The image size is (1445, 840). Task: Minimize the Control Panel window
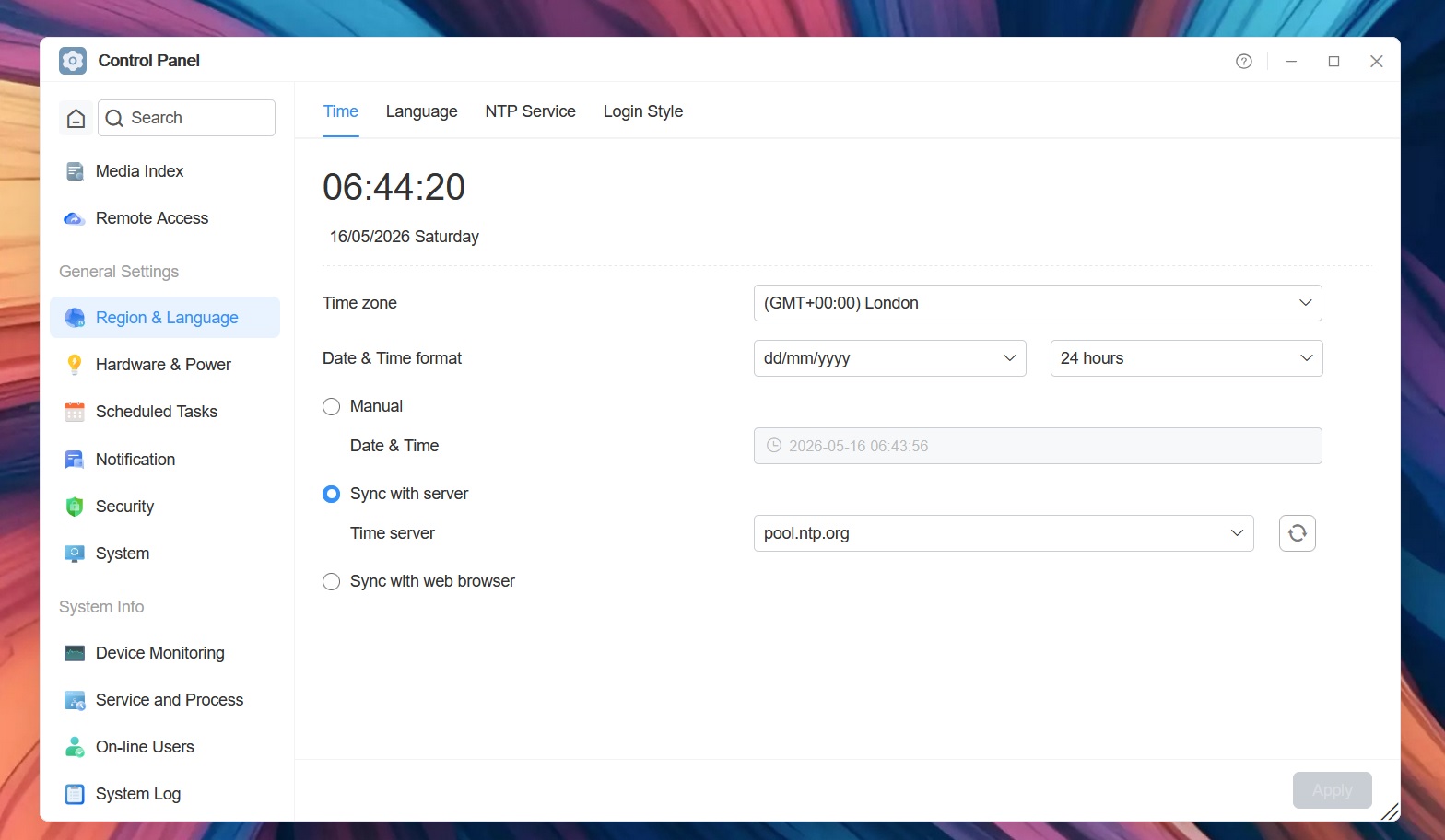[x=1291, y=61]
